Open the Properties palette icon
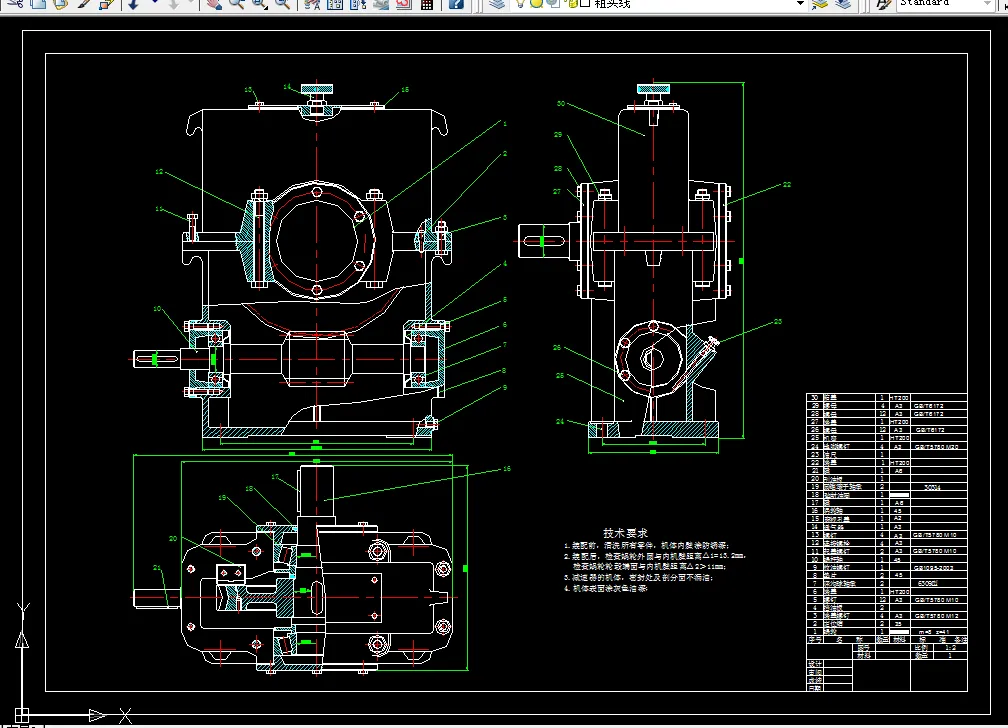The width and height of the screenshot is (1008, 728). coord(311,4)
